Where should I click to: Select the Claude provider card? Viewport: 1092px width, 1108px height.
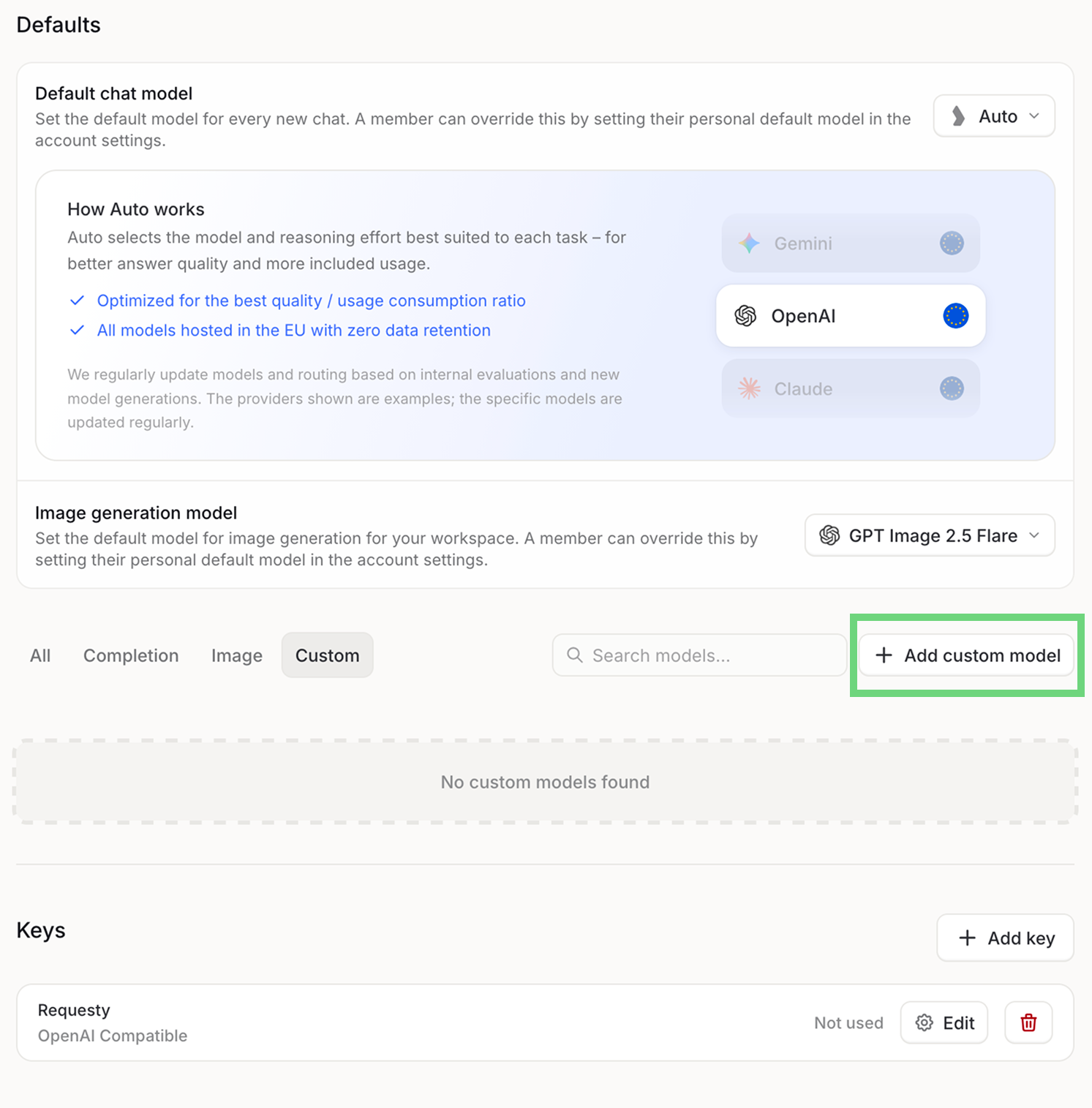pos(851,388)
